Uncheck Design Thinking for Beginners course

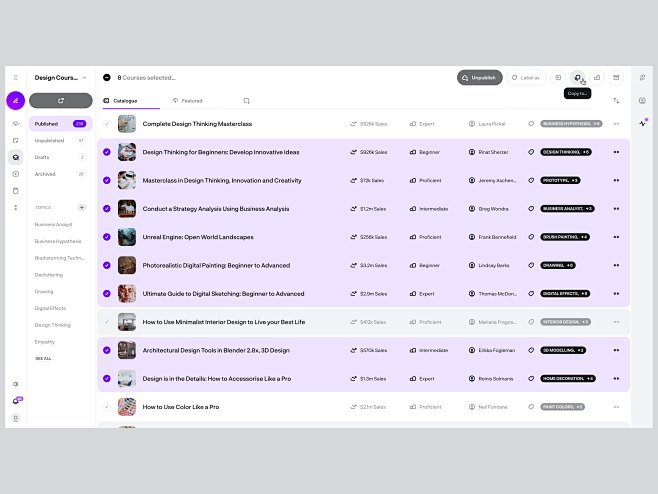click(x=106, y=152)
